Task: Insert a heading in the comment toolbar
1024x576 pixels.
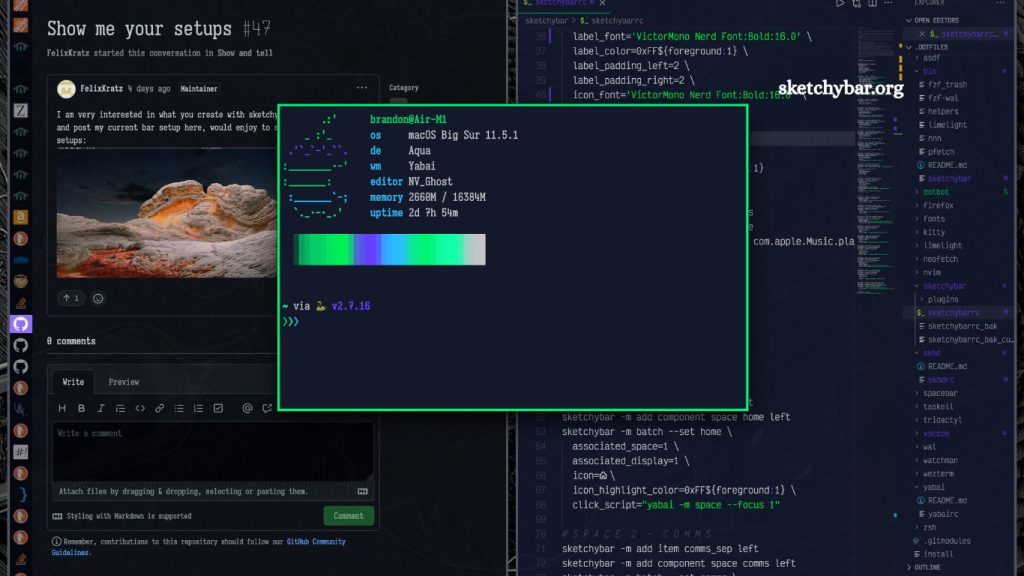Action: pyautogui.click(x=62, y=408)
